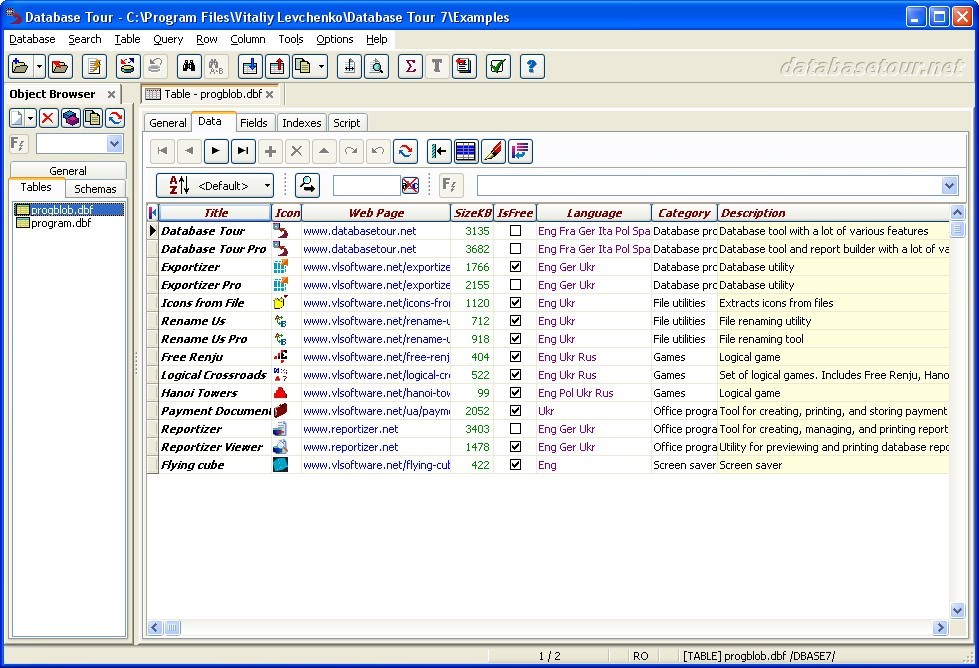The width and height of the screenshot is (979, 668).
Task: Click the open database folder icon
Action: [x=20, y=66]
